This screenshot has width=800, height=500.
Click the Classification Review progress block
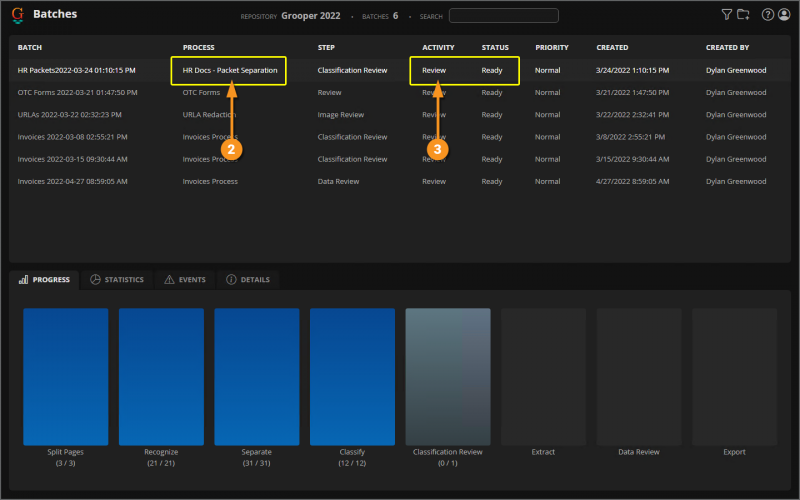[x=448, y=375]
